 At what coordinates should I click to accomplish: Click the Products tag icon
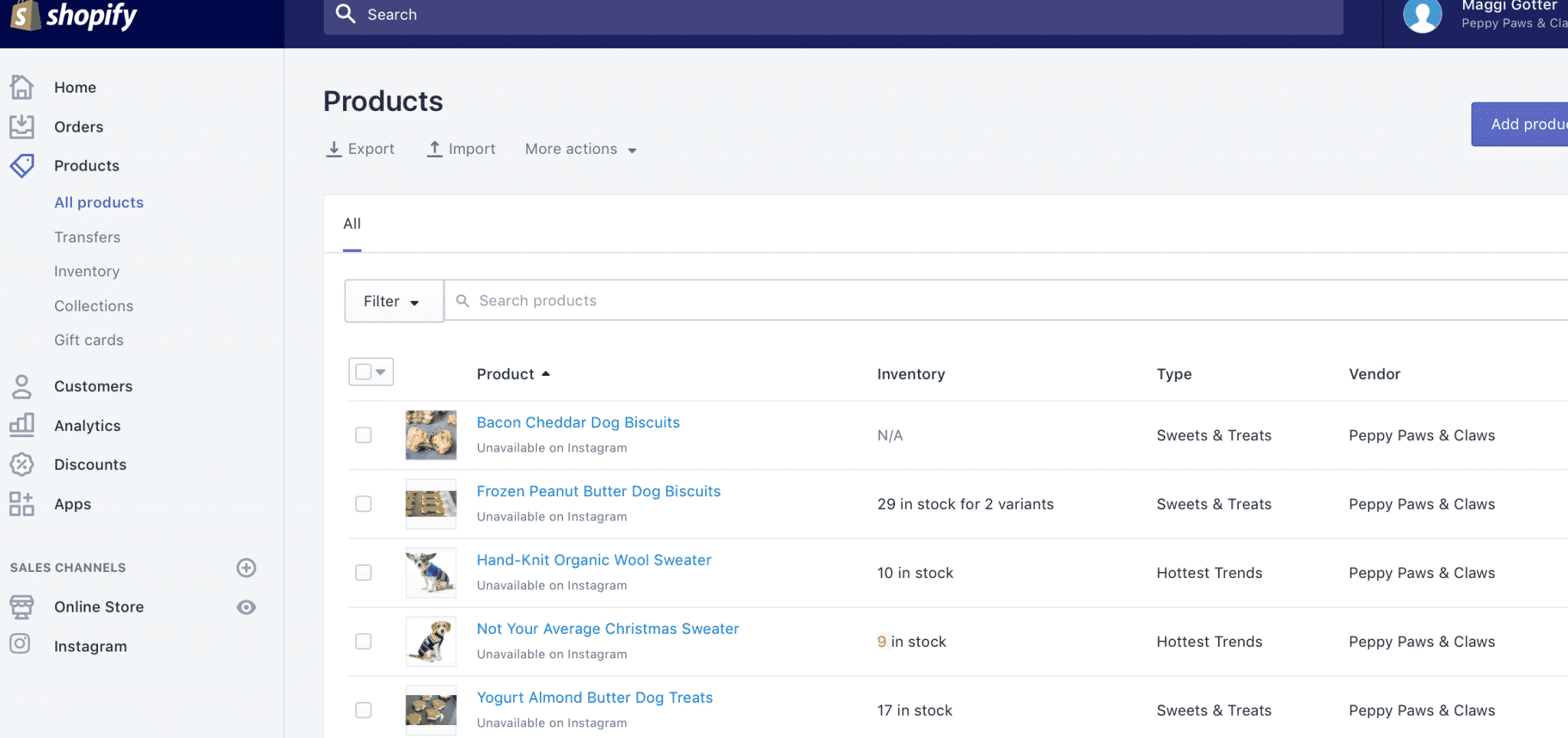[21, 165]
